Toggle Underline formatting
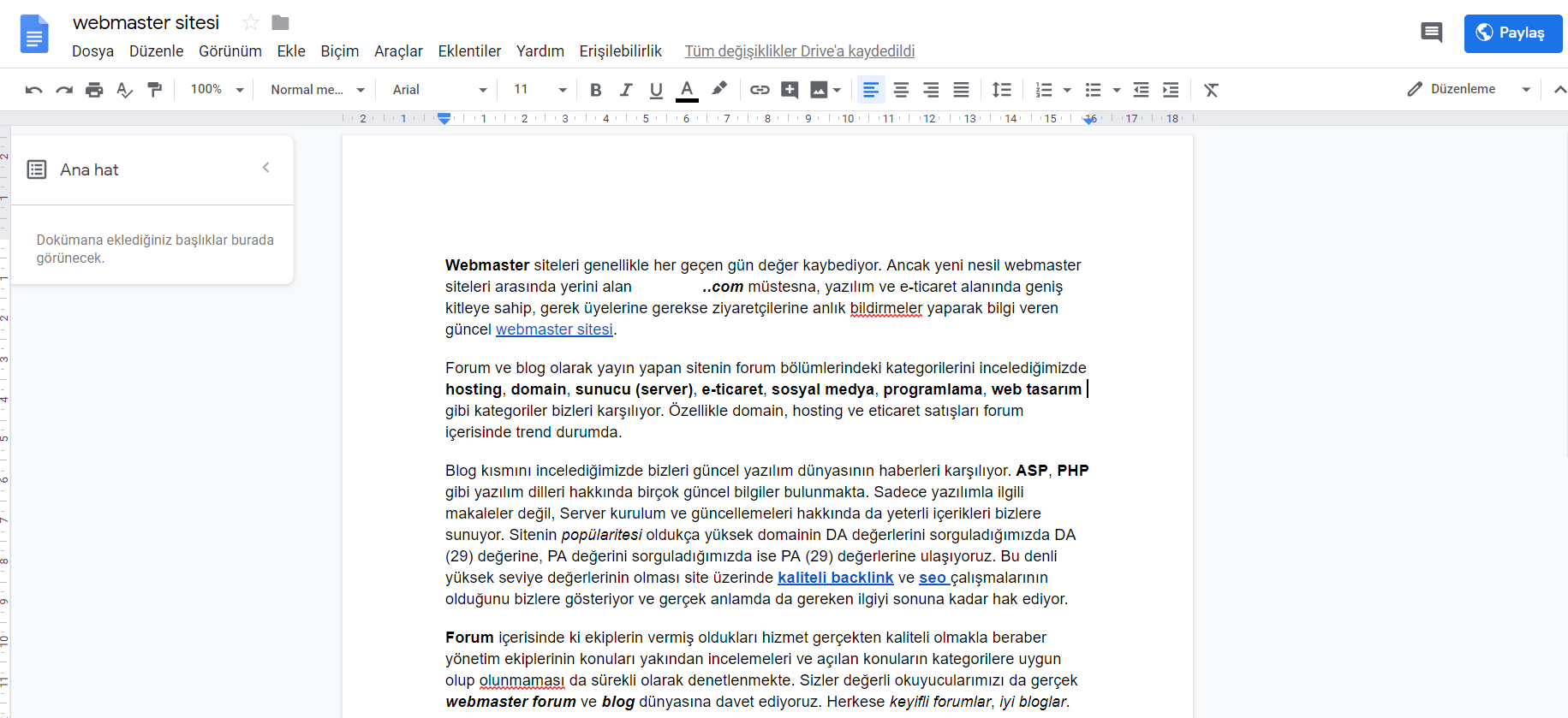Screen dimensions: 1568x718 point(656,90)
